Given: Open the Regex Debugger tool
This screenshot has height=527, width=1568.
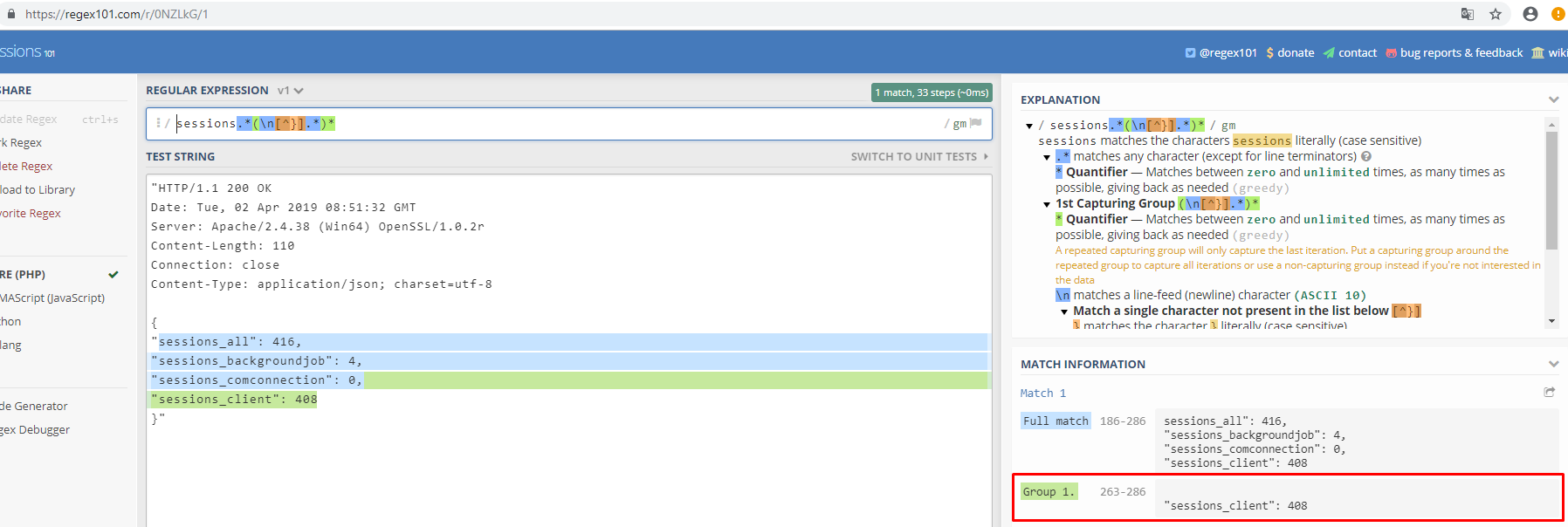Looking at the screenshot, I should 35,429.
